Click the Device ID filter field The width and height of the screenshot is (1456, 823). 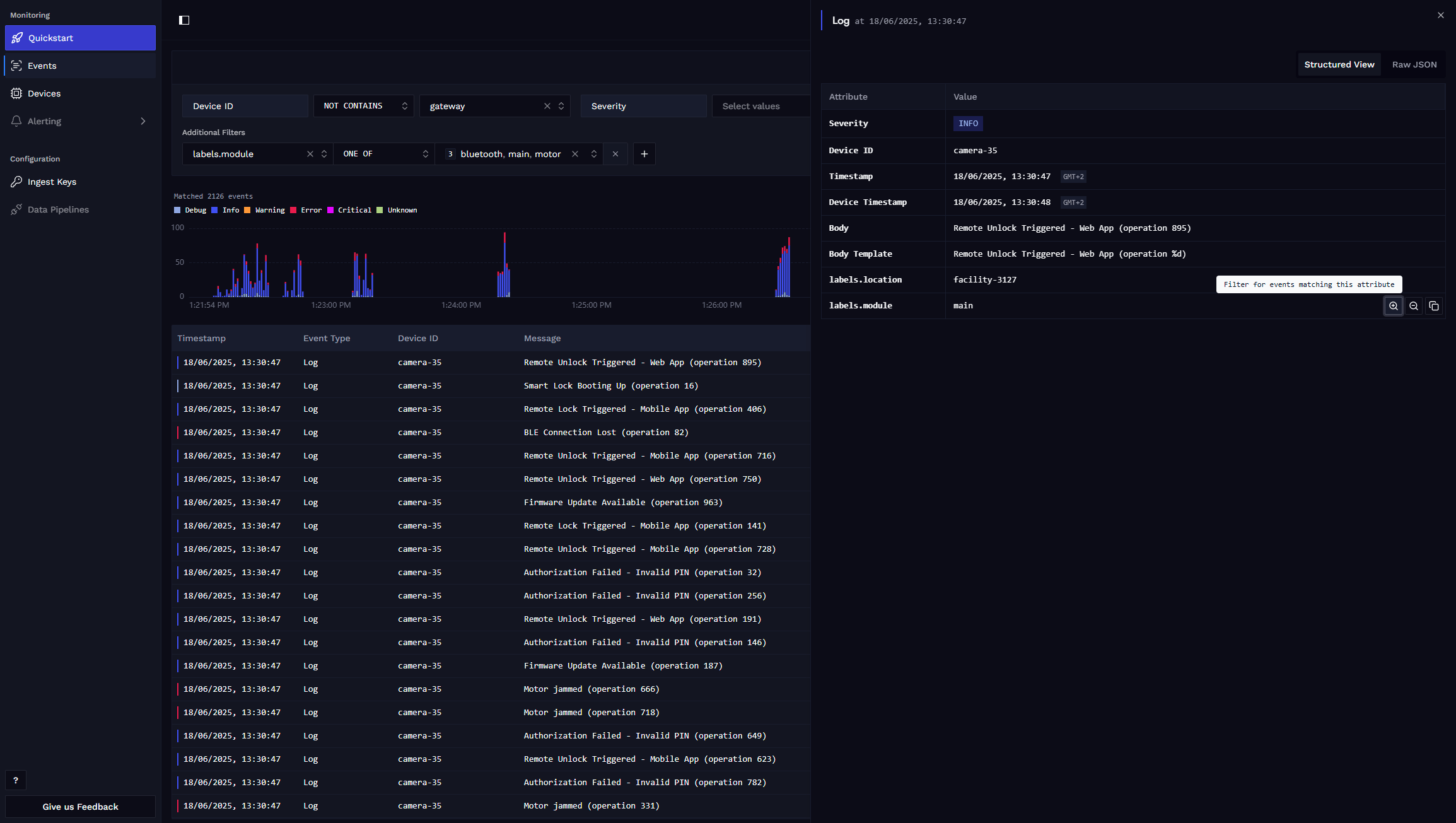click(245, 106)
